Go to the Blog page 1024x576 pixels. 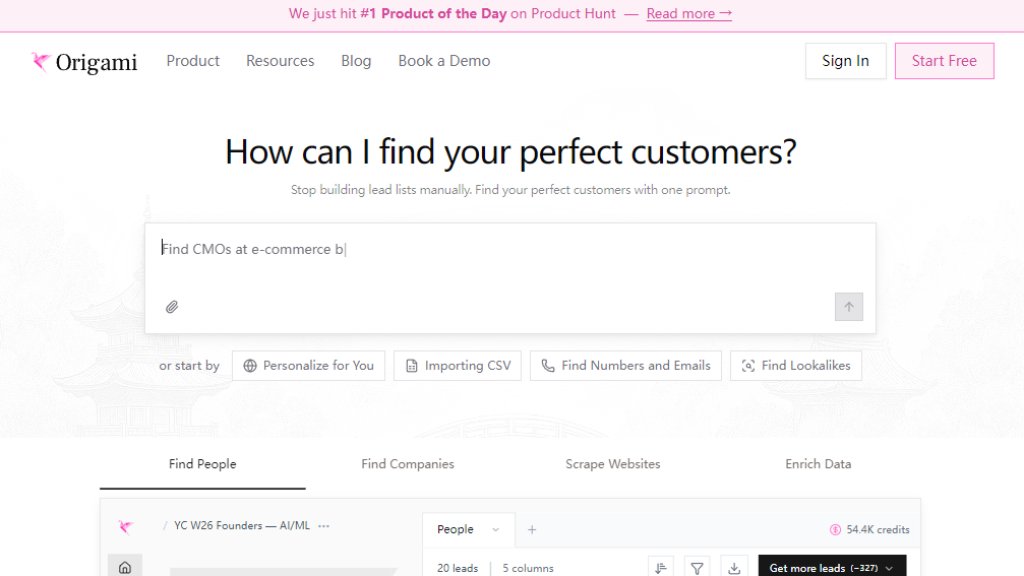point(356,61)
